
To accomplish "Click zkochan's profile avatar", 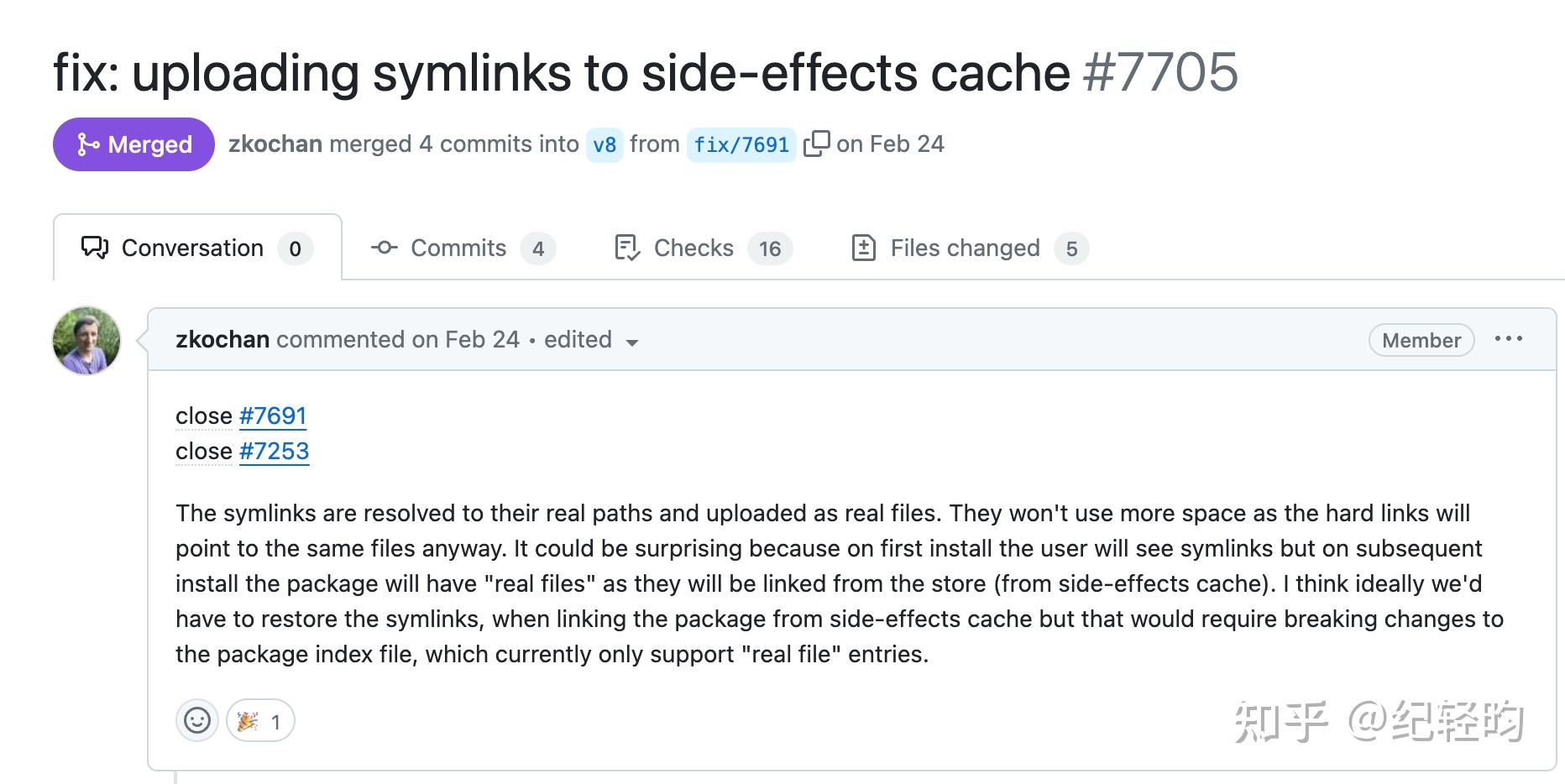I will 86,340.
